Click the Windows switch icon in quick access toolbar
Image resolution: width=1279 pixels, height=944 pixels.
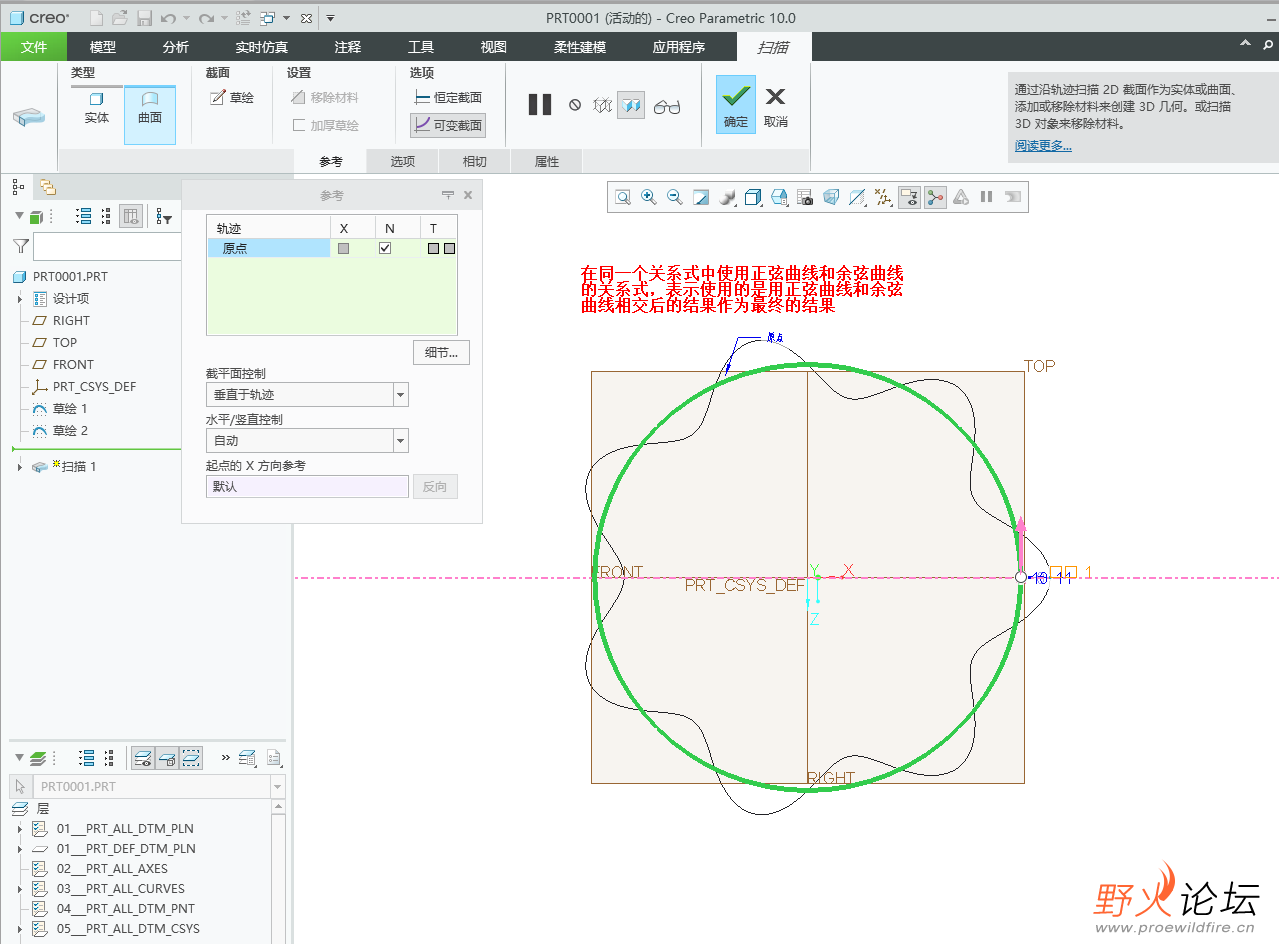(x=268, y=18)
